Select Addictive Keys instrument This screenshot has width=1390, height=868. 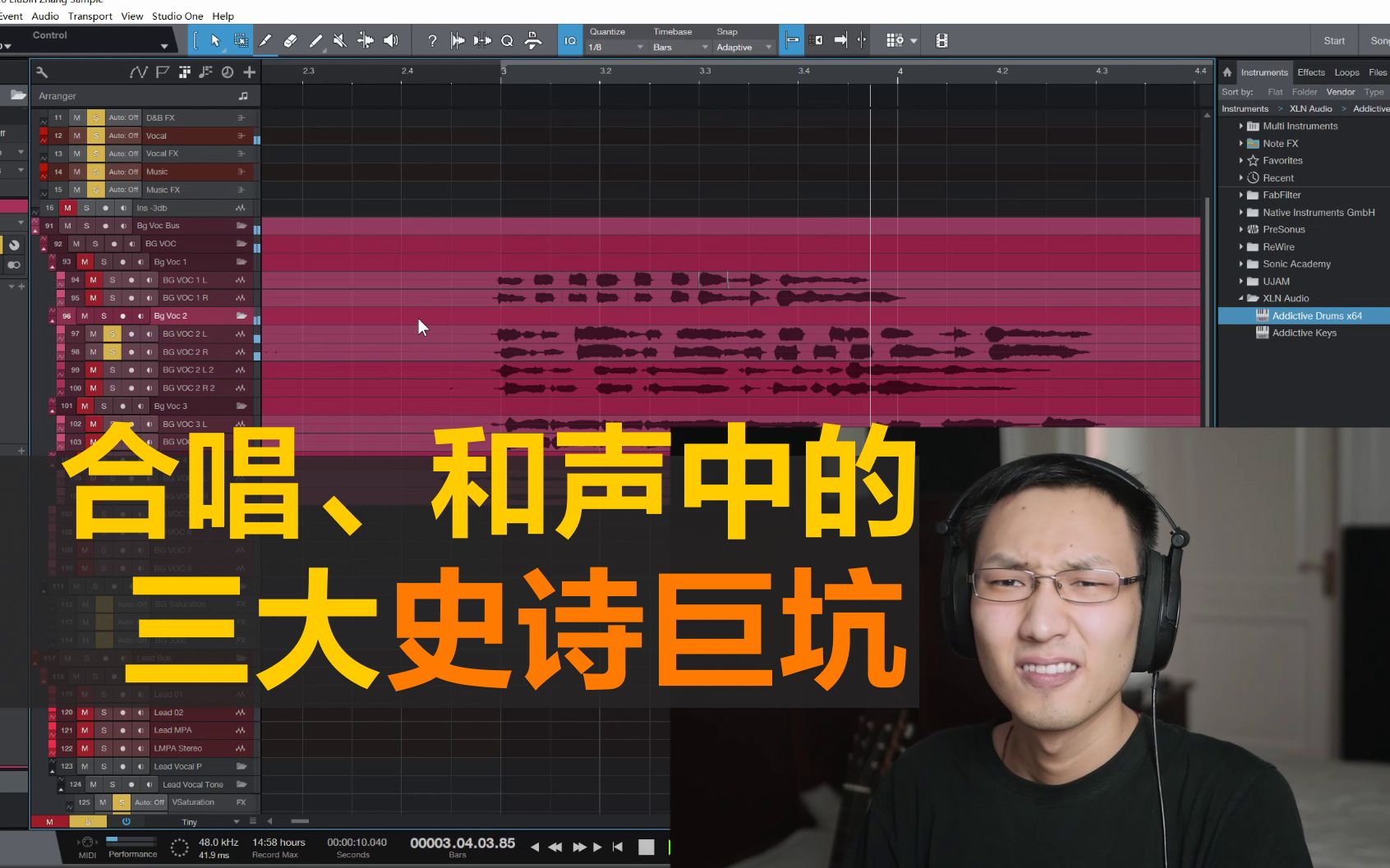click(x=1304, y=333)
